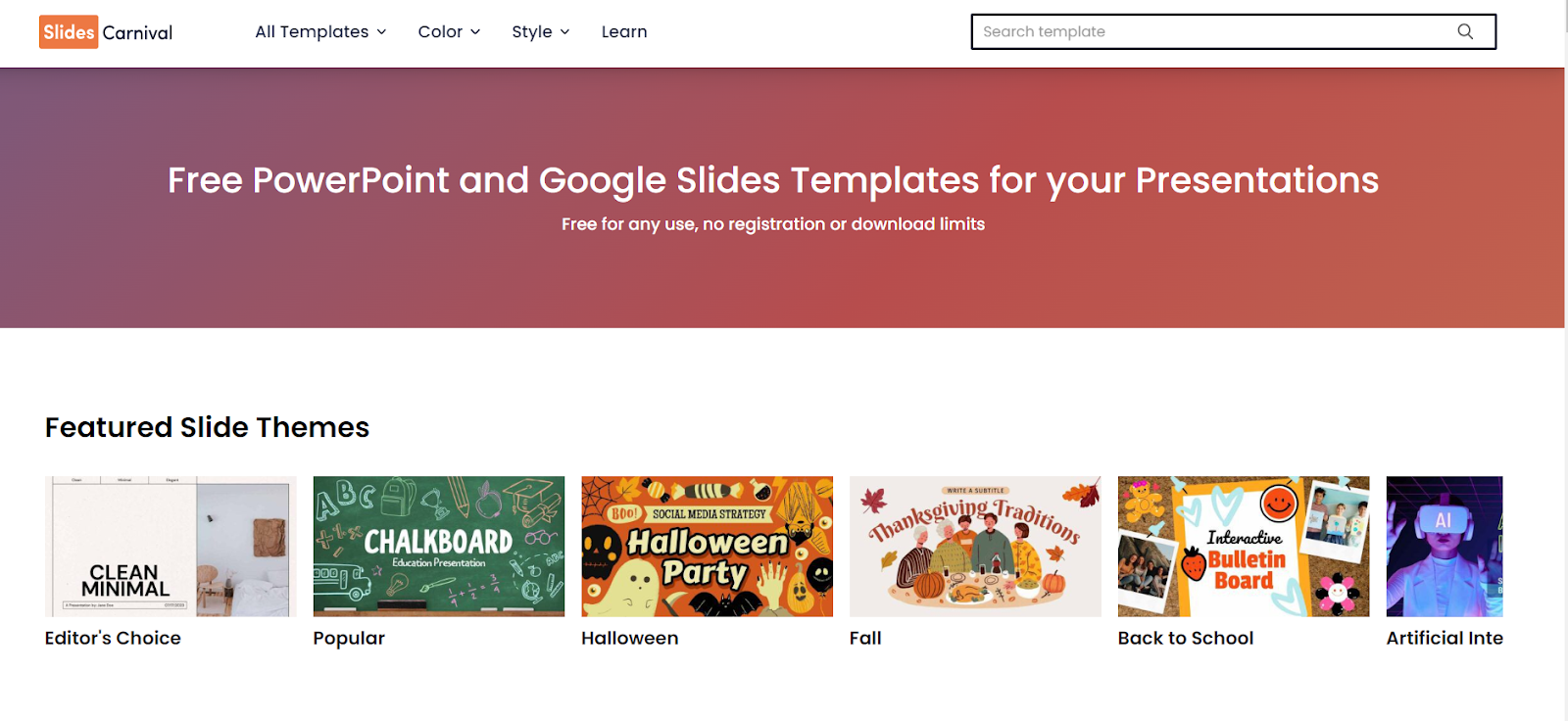Open the Color dropdown menu
This screenshot has width=1568, height=721.
pyautogui.click(x=449, y=32)
